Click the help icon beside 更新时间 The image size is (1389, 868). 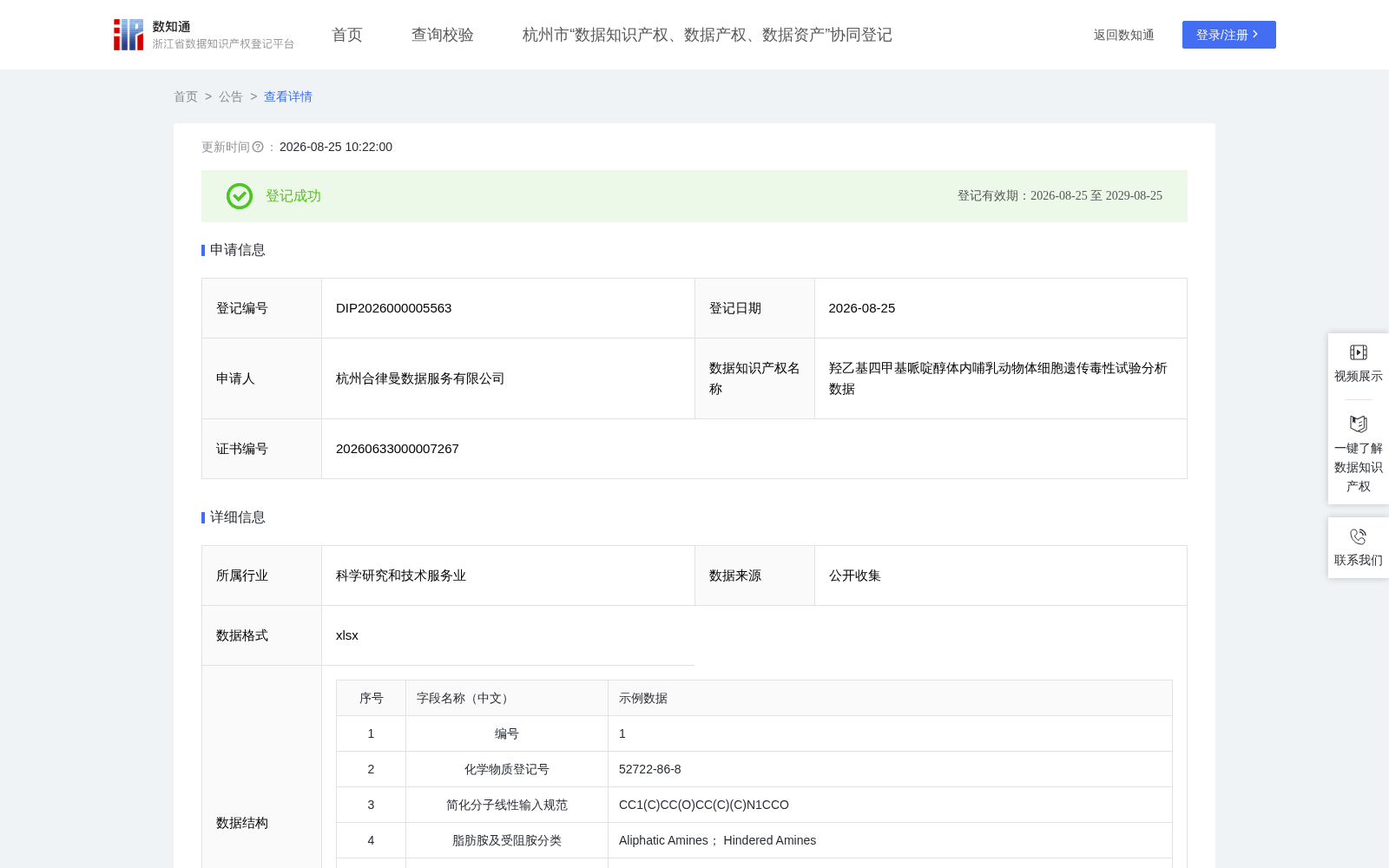click(x=258, y=148)
